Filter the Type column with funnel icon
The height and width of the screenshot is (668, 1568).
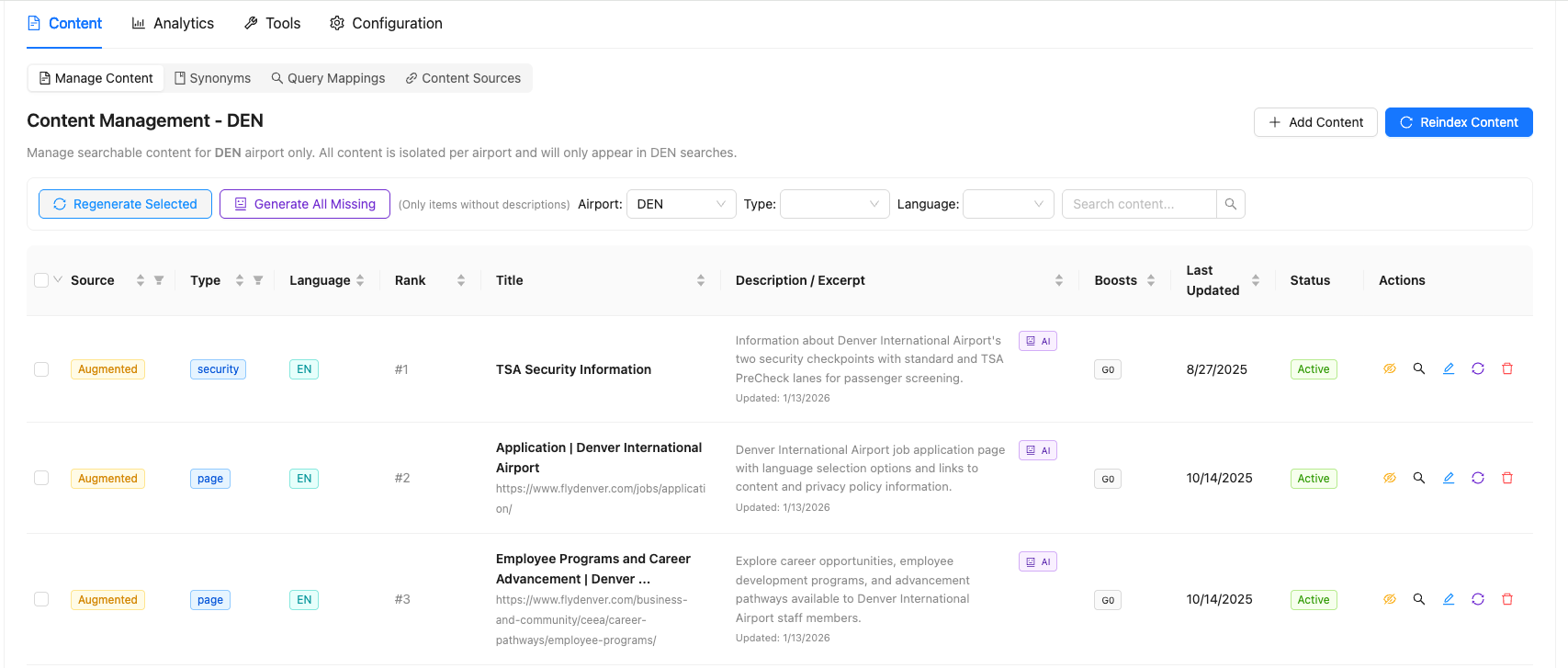point(258,280)
